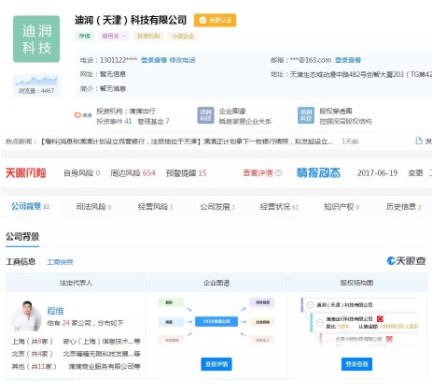Viewport: 447px width, 384px height.
Task: Click the blue center node in enterprise graph
Action: [216, 322]
